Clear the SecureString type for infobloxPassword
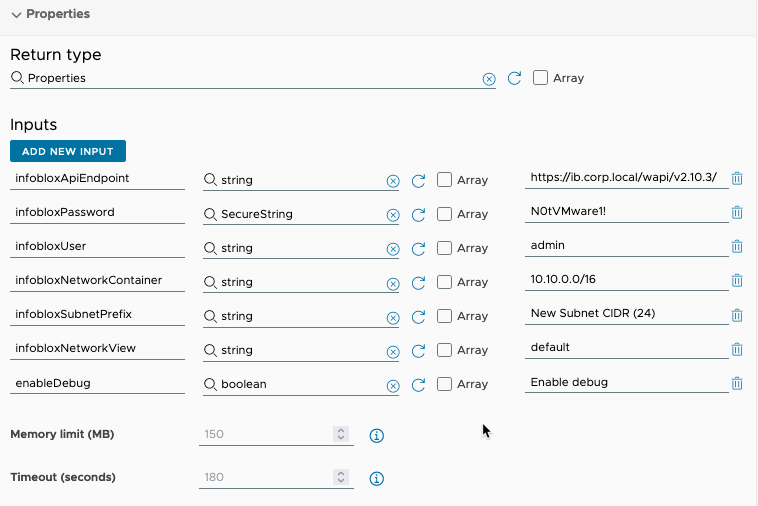This screenshot has height=506, width=758. [392, 214]
